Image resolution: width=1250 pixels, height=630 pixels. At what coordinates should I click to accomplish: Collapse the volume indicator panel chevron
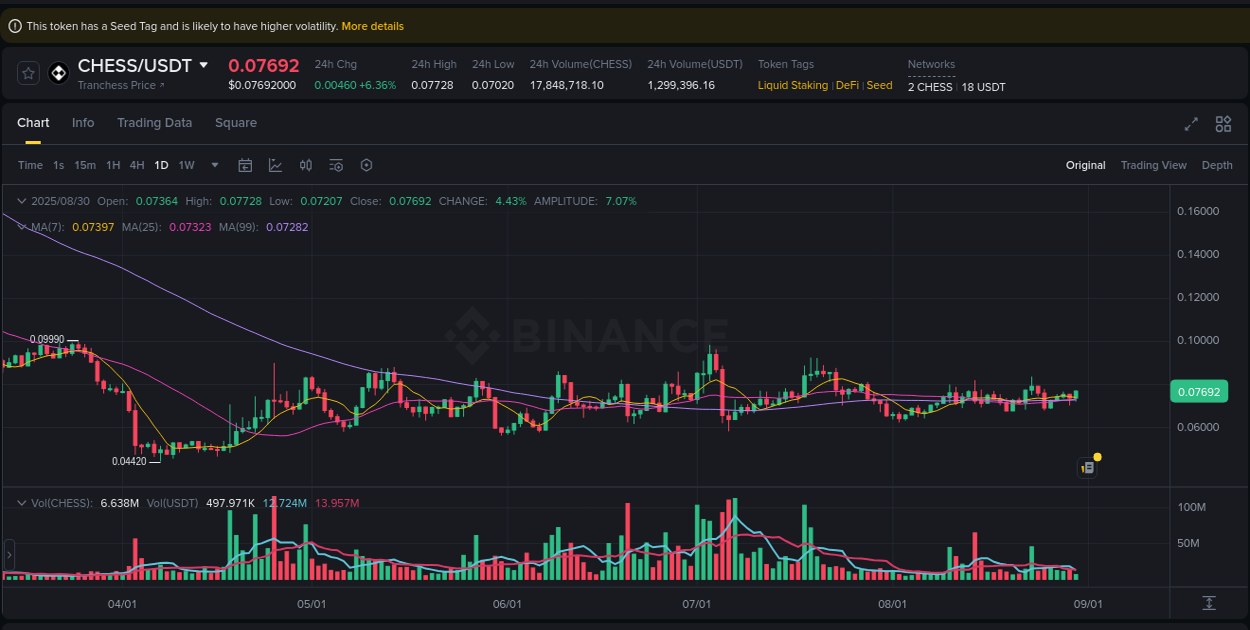(x=20, y=503)
